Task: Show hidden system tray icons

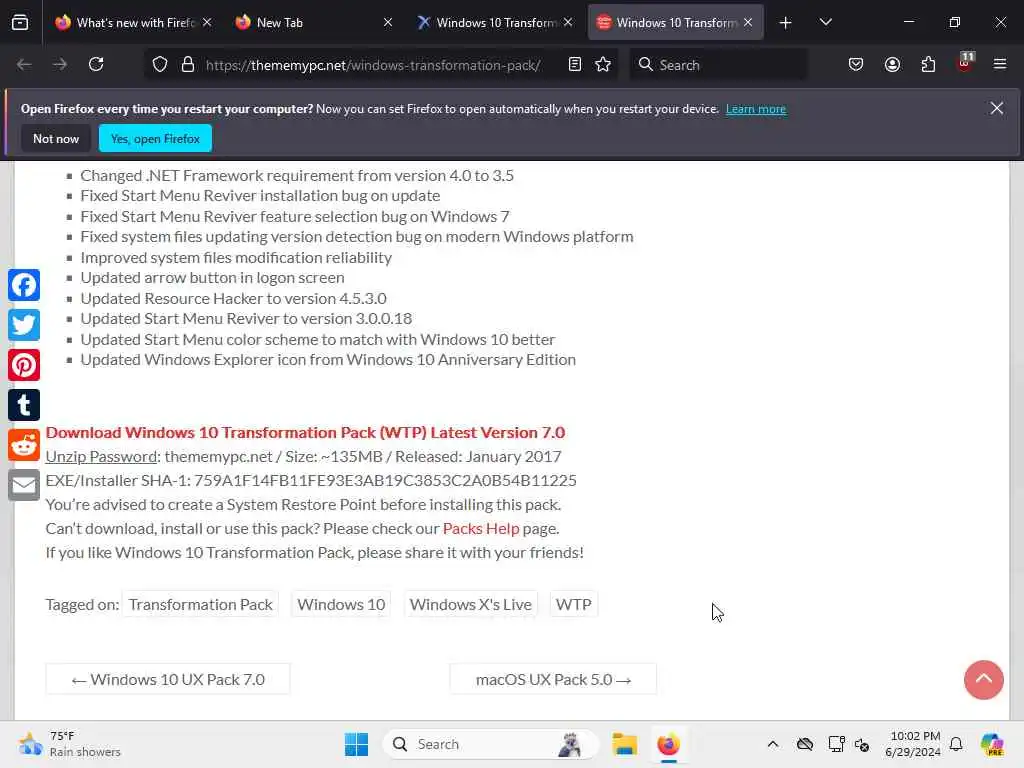Action: coord(773,744)
